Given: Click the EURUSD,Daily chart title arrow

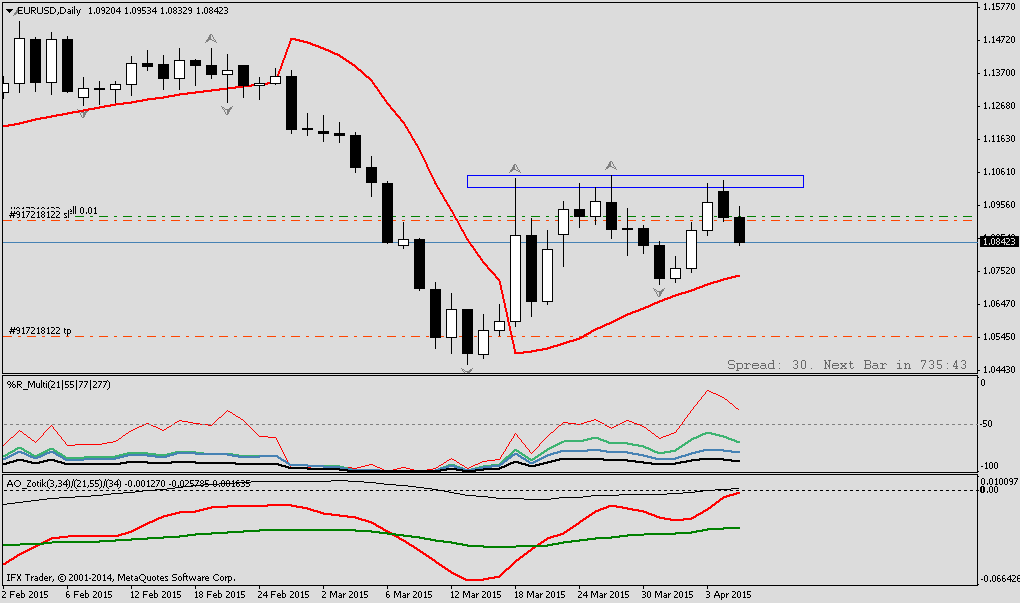Looking at the screenshot, I should tap(10, 11).
